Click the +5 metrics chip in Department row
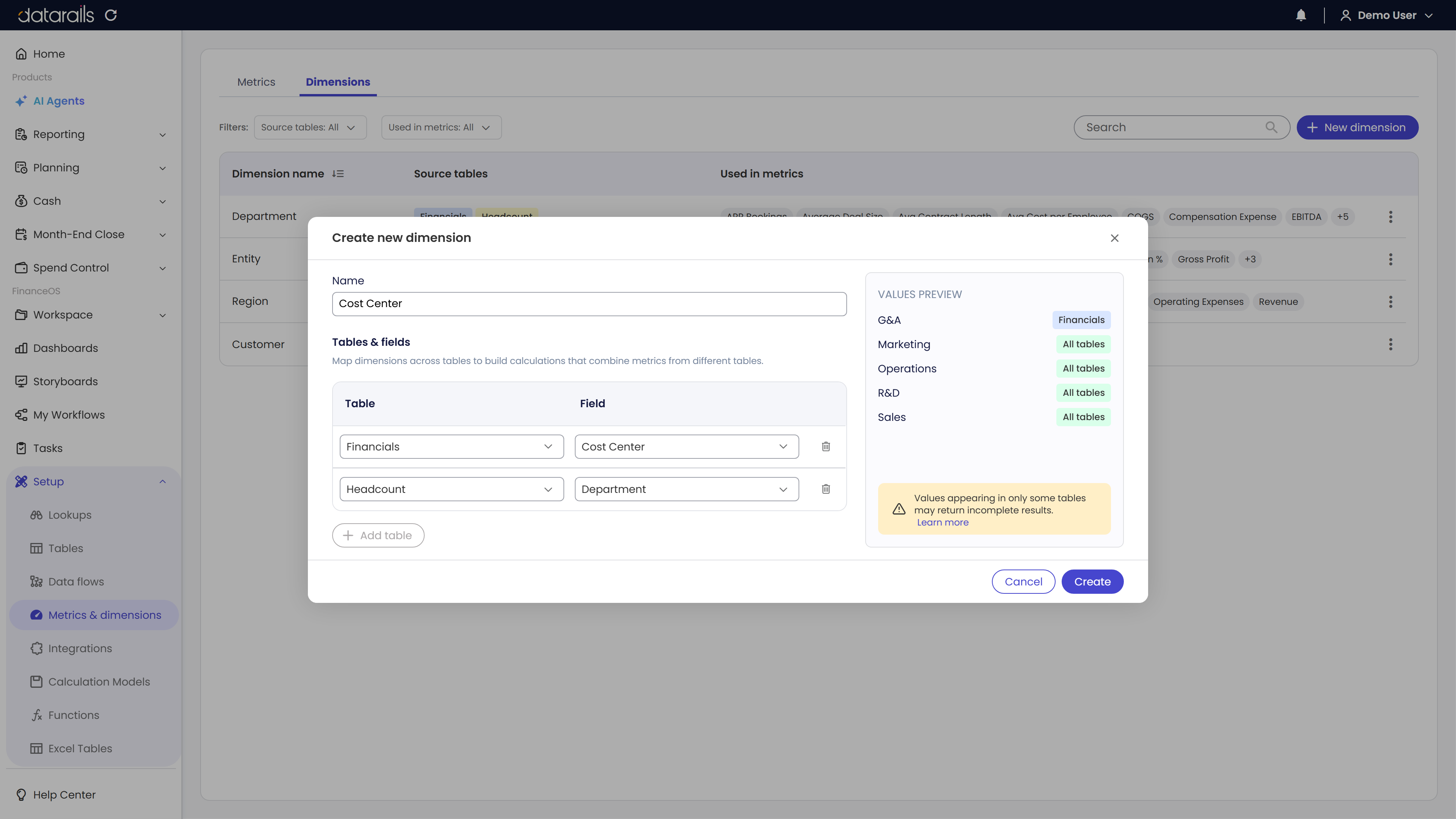 [1343, 217]
